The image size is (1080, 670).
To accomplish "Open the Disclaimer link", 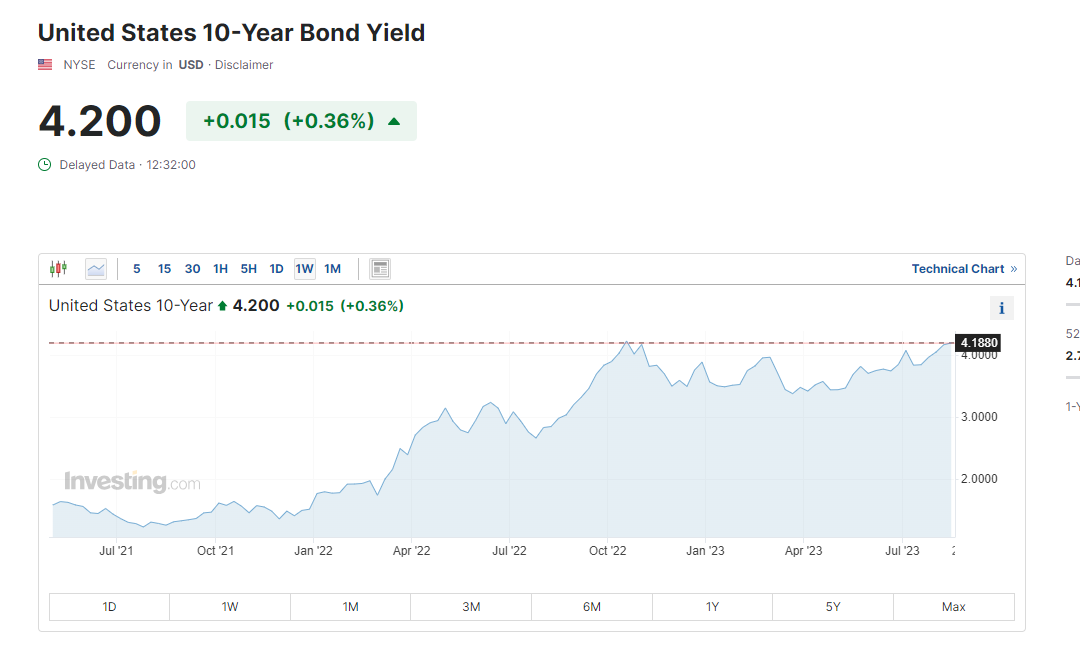I will 244,65.
